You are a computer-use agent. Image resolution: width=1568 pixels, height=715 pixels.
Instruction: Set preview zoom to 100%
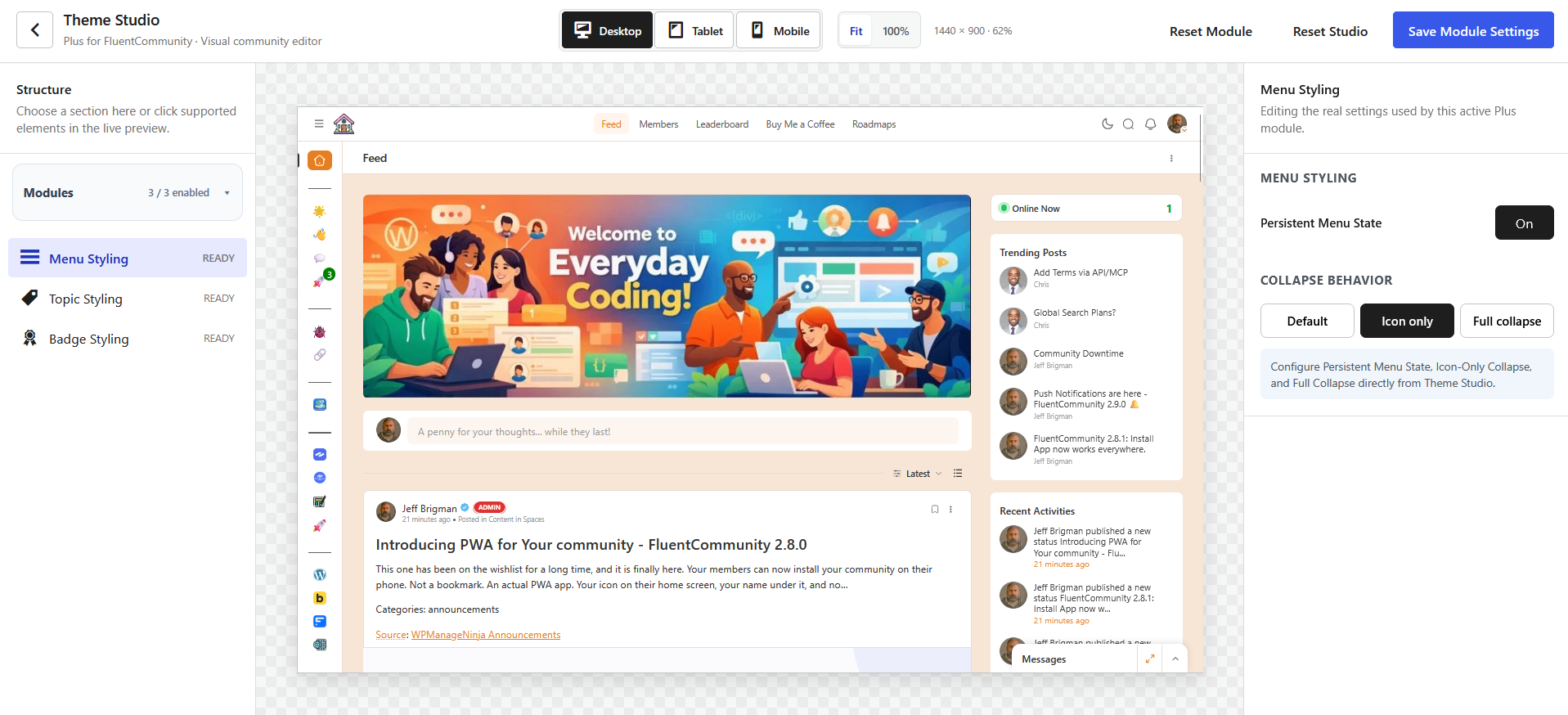pos(896,31)
